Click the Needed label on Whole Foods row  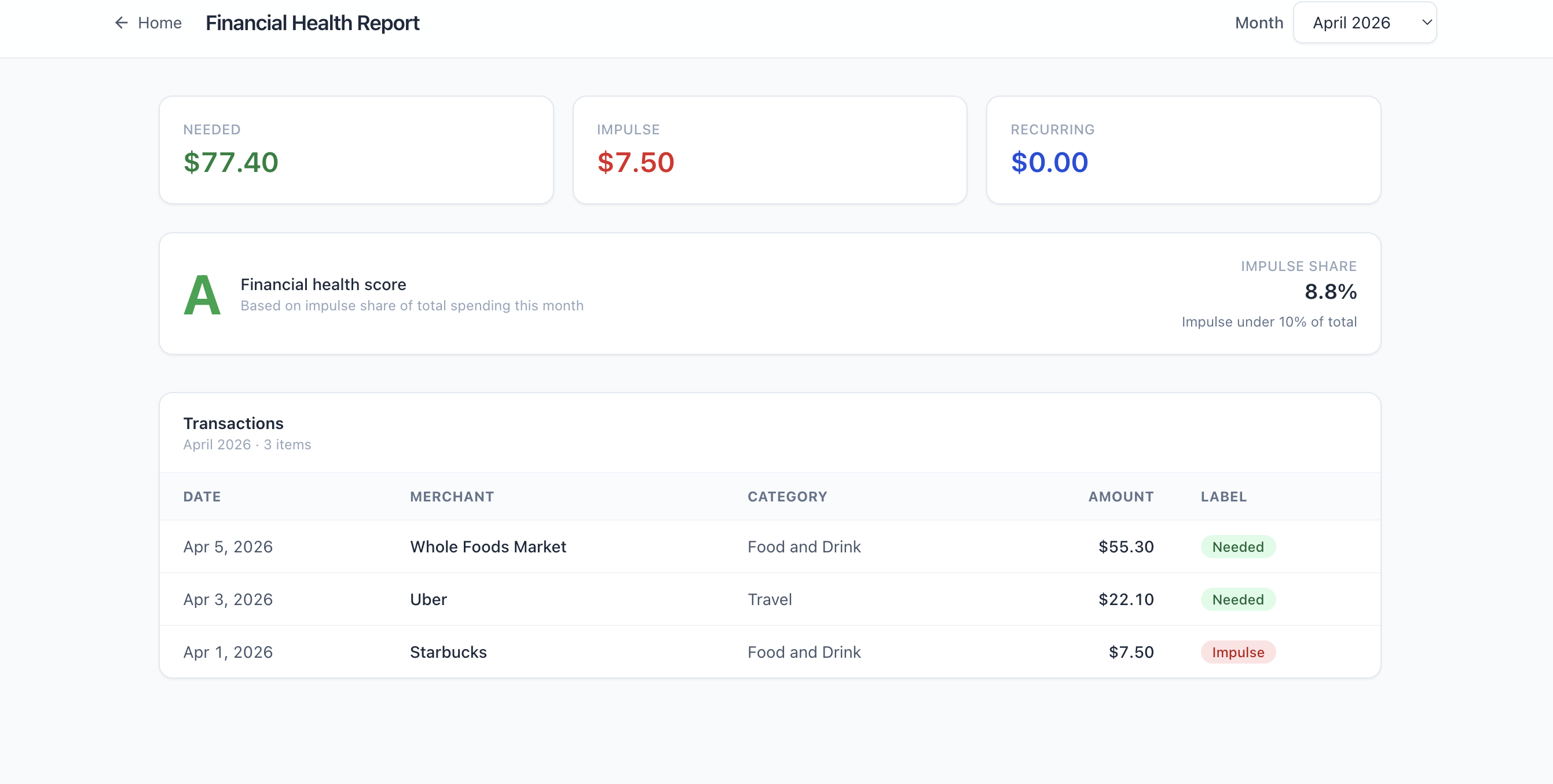point(1237,547)
